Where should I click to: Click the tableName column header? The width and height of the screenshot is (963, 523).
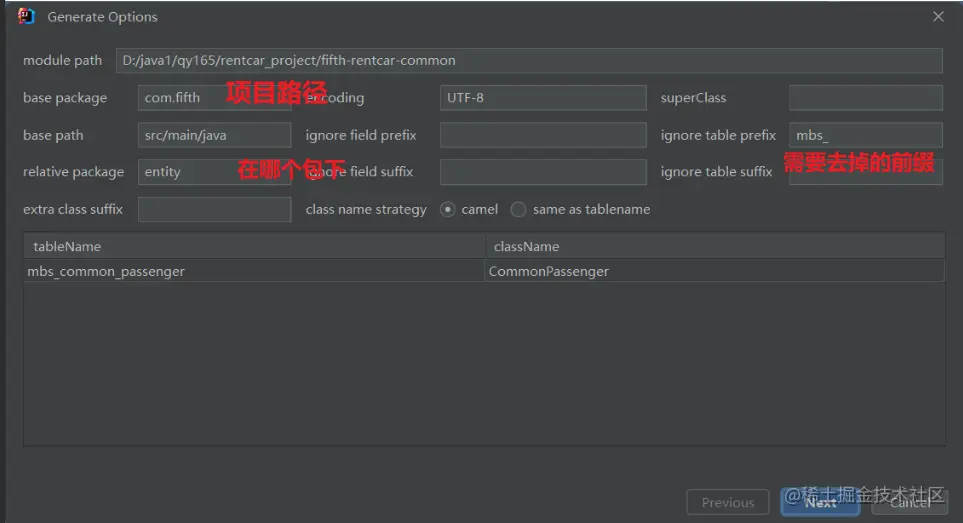254,246
